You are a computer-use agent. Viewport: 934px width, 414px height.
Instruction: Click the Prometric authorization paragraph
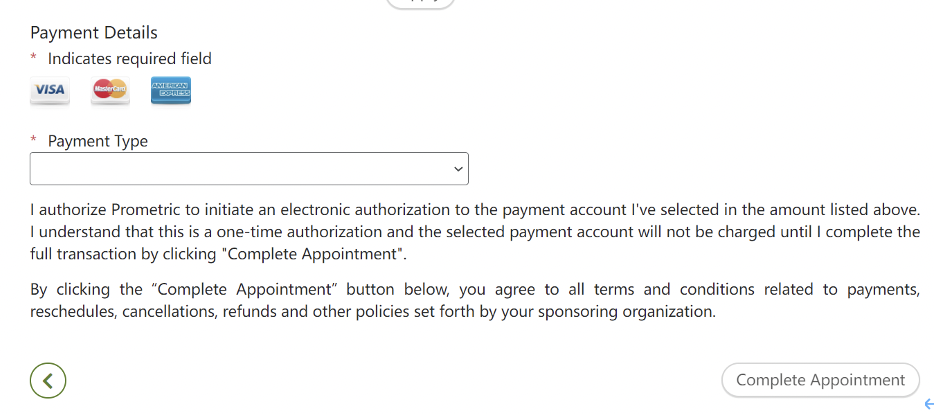click(x=475, y=232)
